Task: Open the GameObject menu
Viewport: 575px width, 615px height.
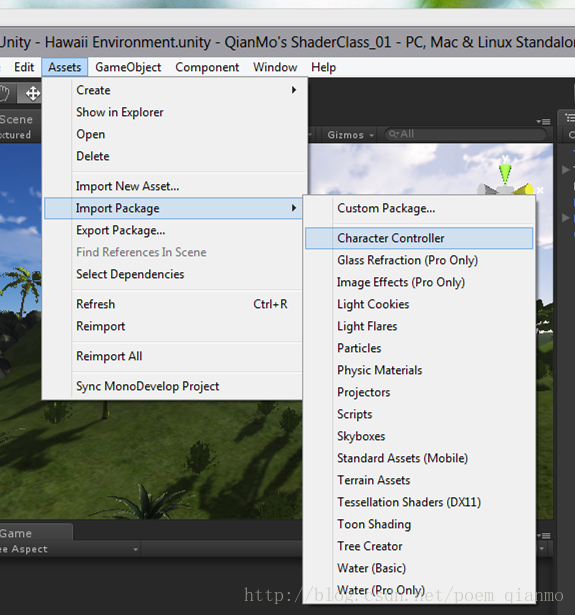Action: (128, 67)
